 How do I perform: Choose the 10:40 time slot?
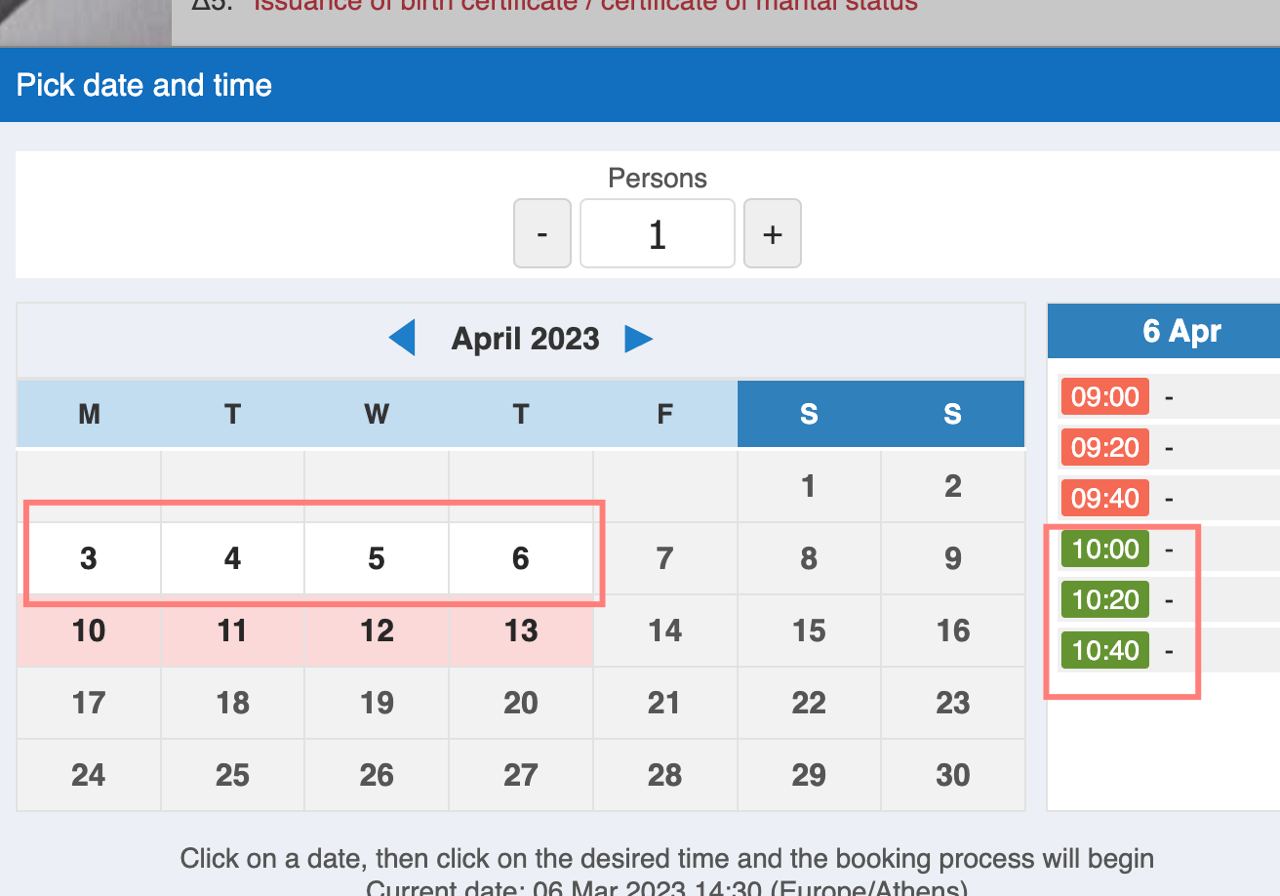point(1105,651)
